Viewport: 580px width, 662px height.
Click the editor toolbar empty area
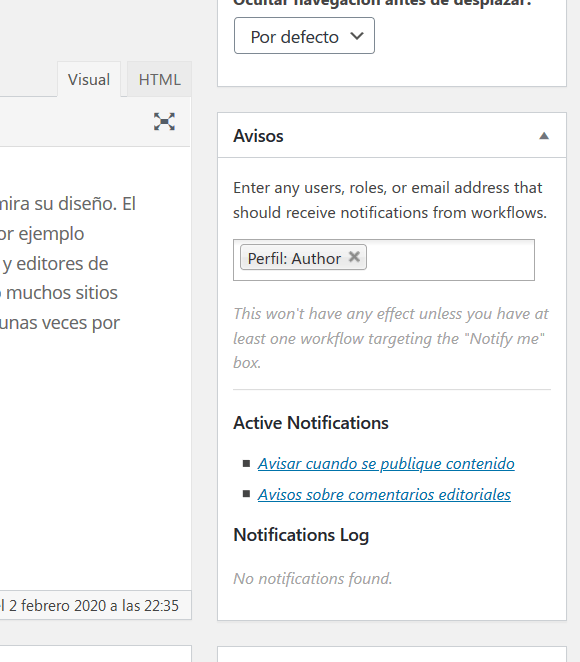point(76,122)
